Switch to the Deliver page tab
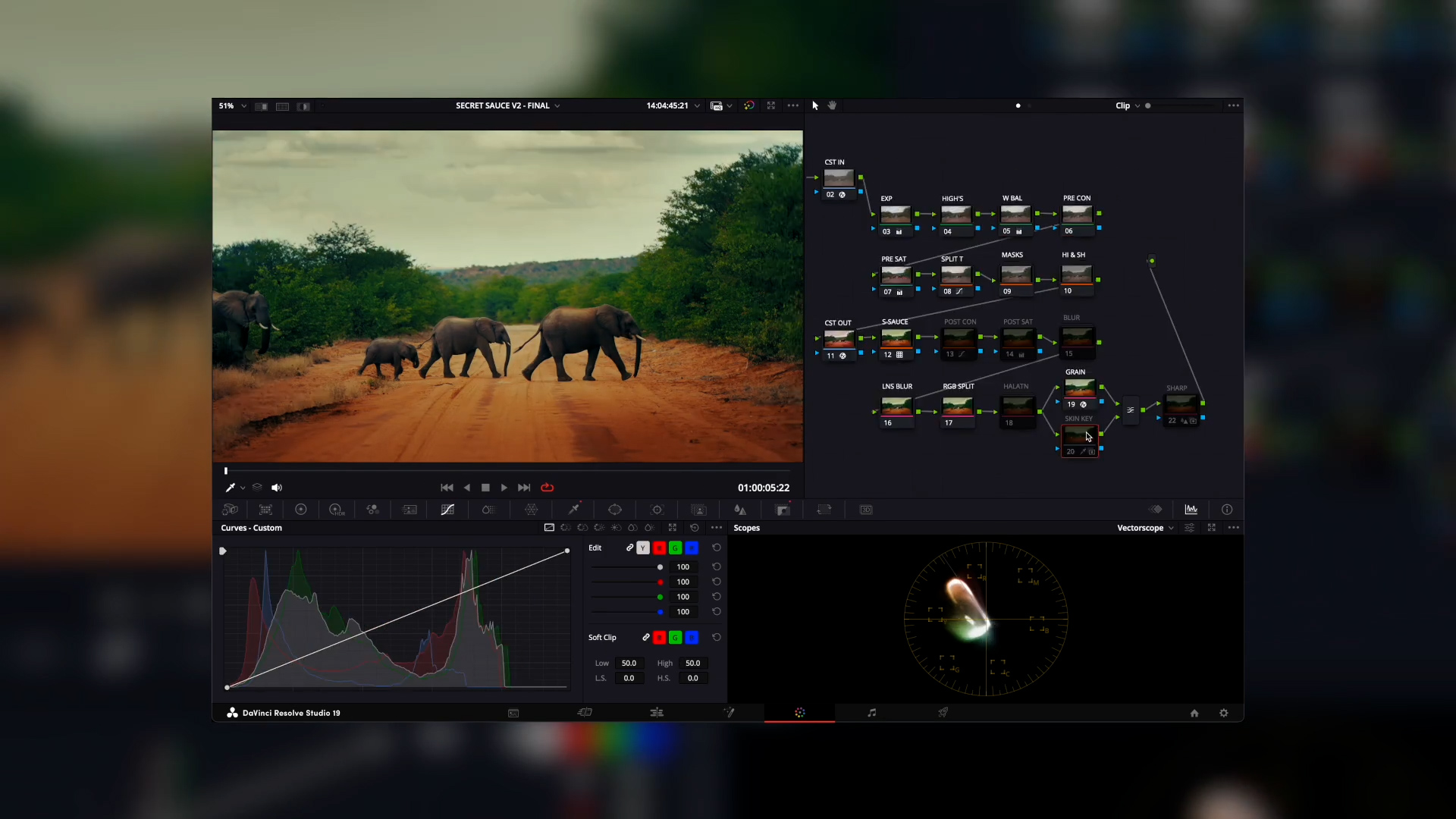 tap(943, 713)
